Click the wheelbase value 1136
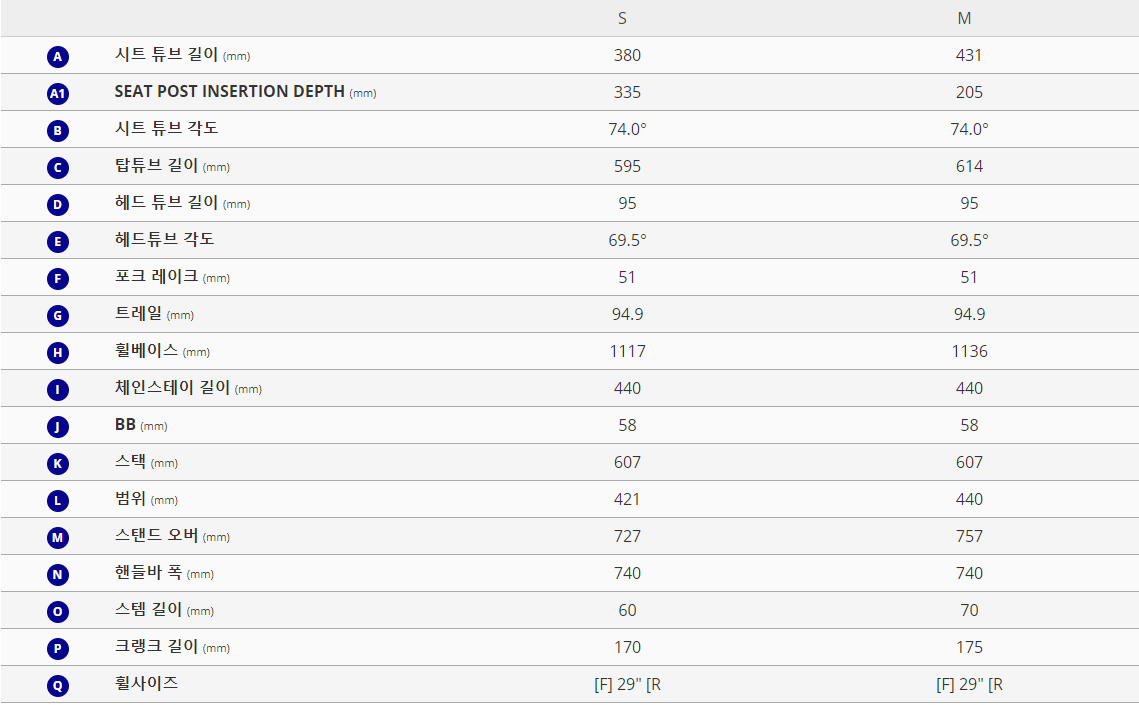1139x705 pixels. [969, 351]
